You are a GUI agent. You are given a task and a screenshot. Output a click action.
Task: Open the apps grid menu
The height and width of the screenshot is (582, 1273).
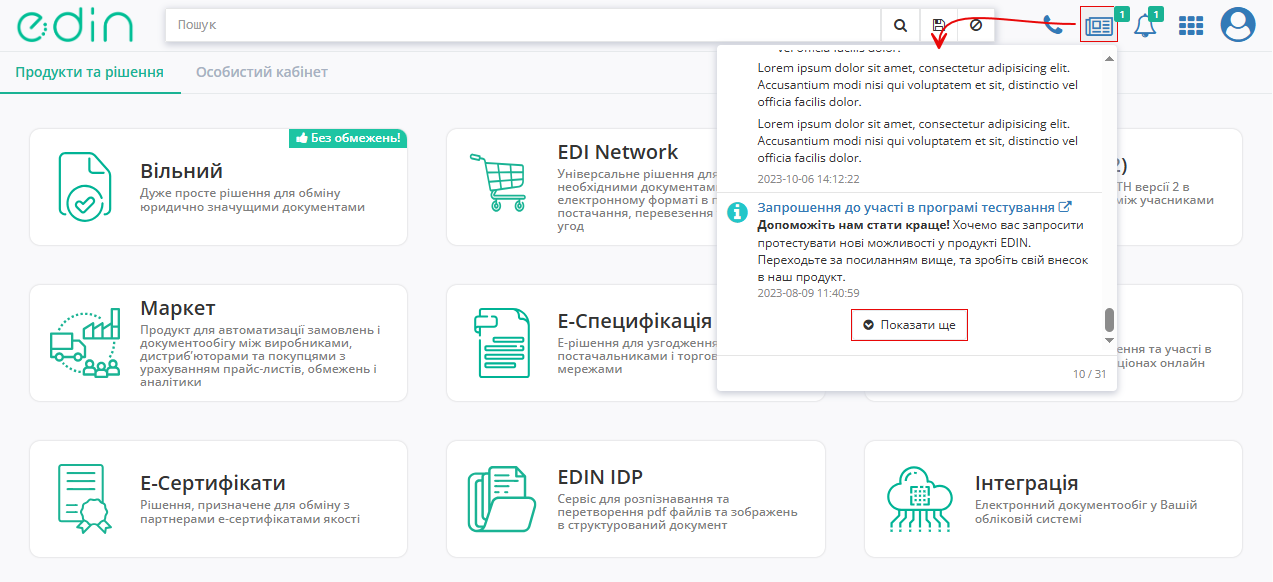click(x=1191, y=26)
